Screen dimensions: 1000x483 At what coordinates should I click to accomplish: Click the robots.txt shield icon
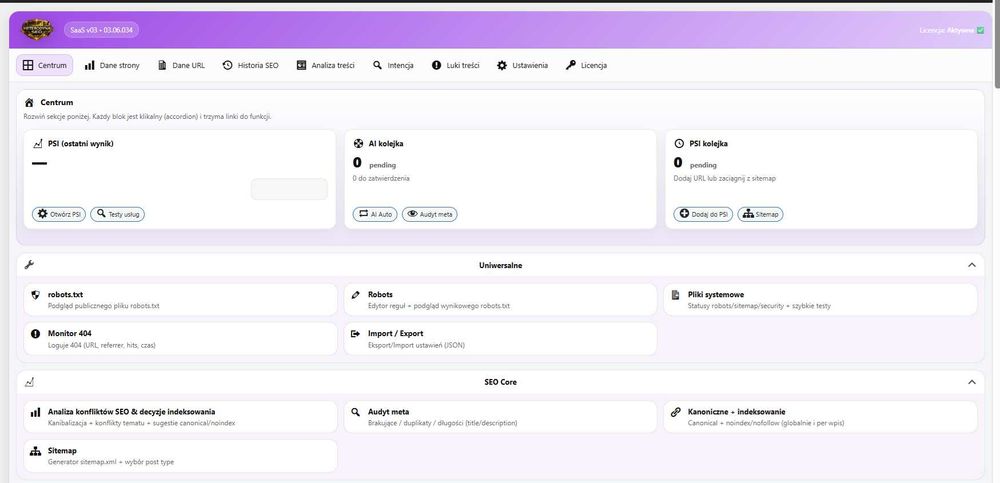tap(36, 295)
